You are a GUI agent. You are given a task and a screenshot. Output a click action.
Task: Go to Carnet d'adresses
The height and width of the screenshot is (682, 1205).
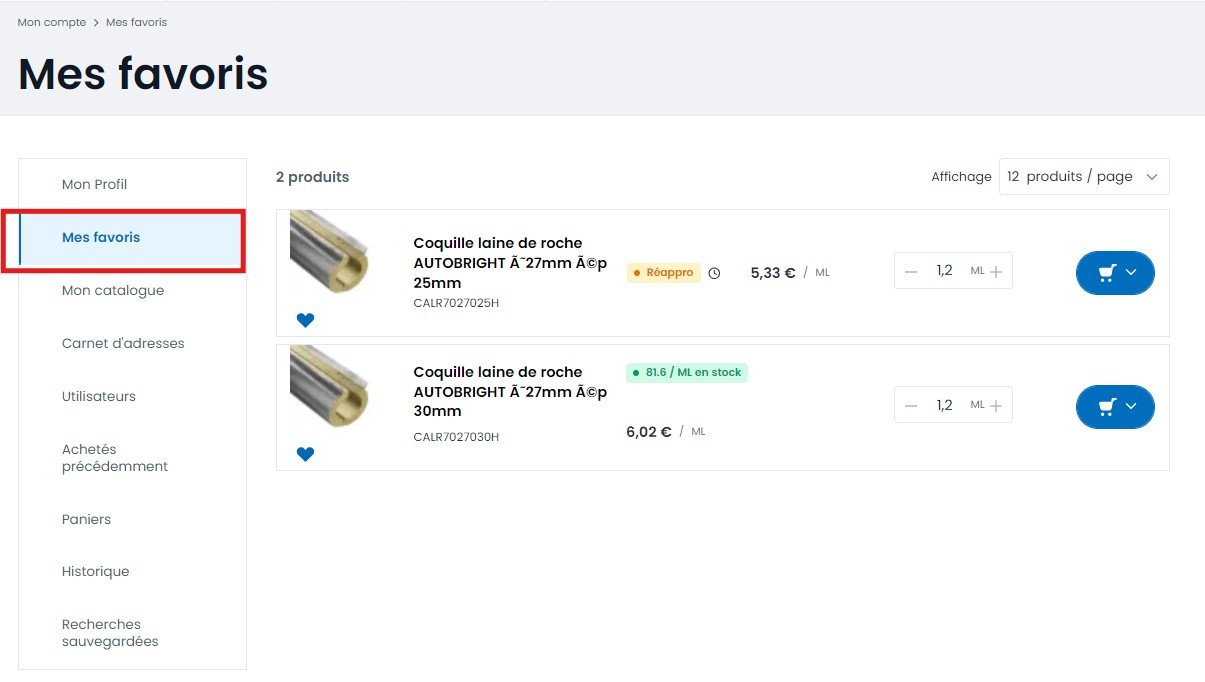pyautogui.click(x=123, y=344)
